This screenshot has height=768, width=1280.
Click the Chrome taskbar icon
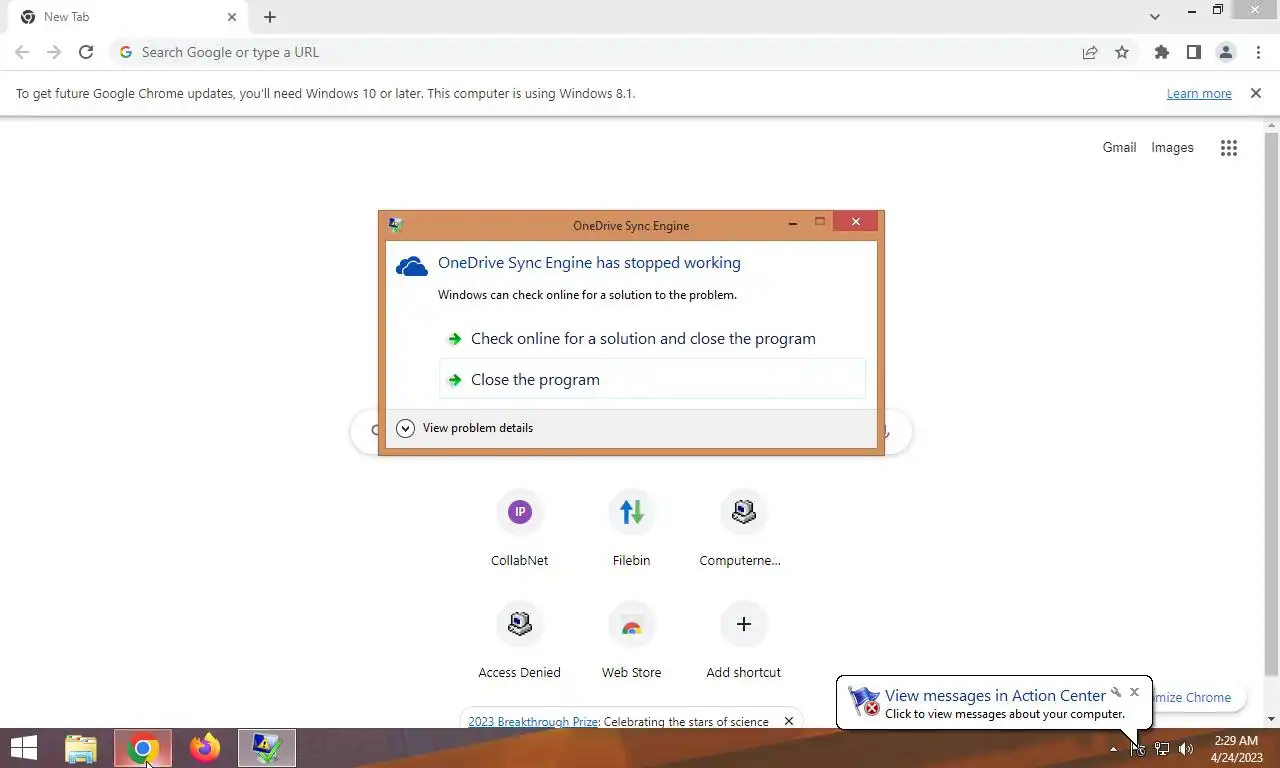143,748
